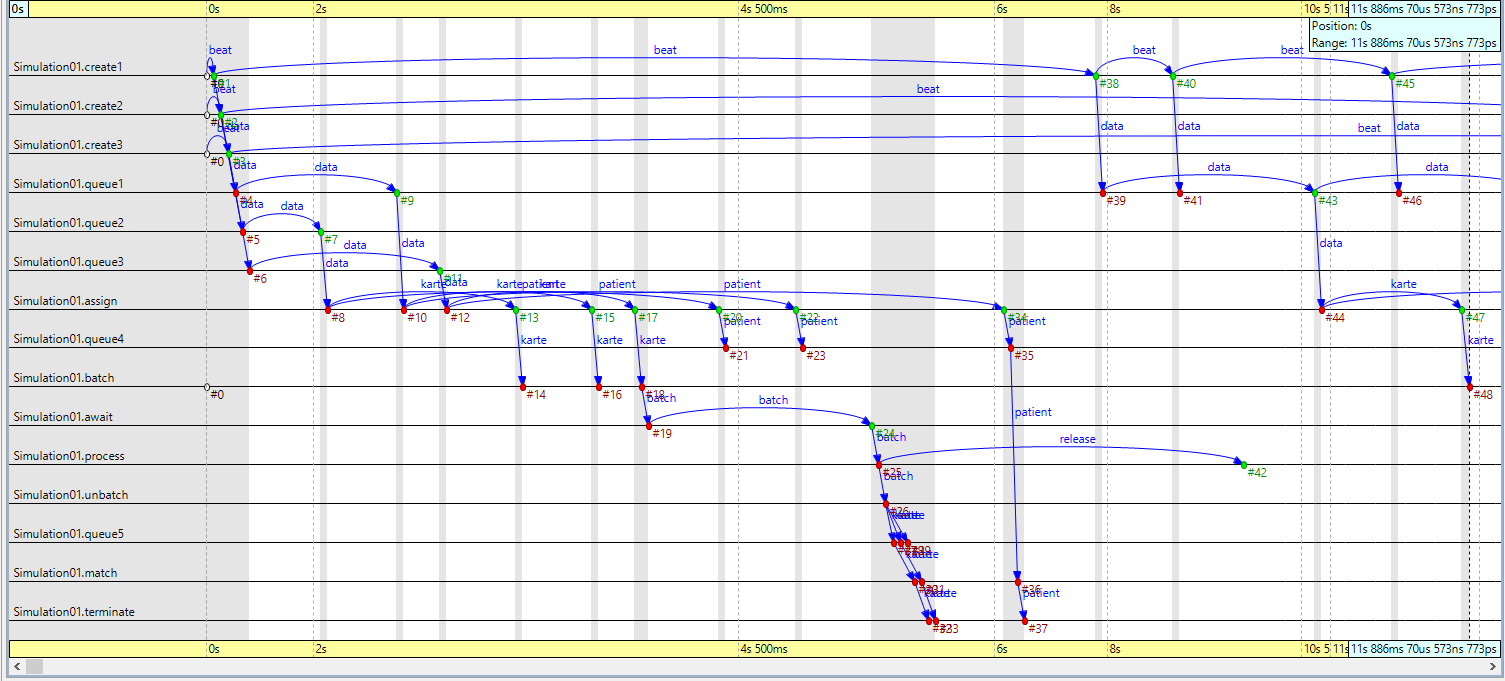Select event #45 on the create1 axis
This screenshot has height=681, width=1505.
[x=1392, y=76]
